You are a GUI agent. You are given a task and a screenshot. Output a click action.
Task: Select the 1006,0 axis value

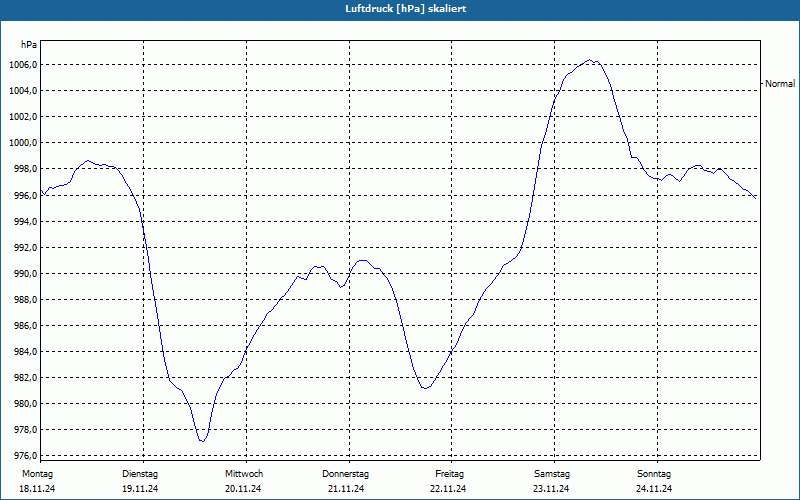coord(23,65)
